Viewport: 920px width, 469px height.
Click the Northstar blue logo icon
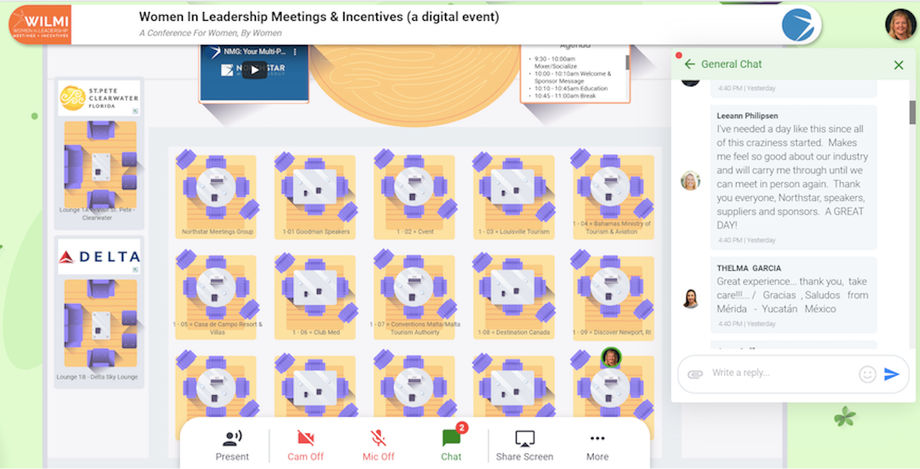point(798,25)
